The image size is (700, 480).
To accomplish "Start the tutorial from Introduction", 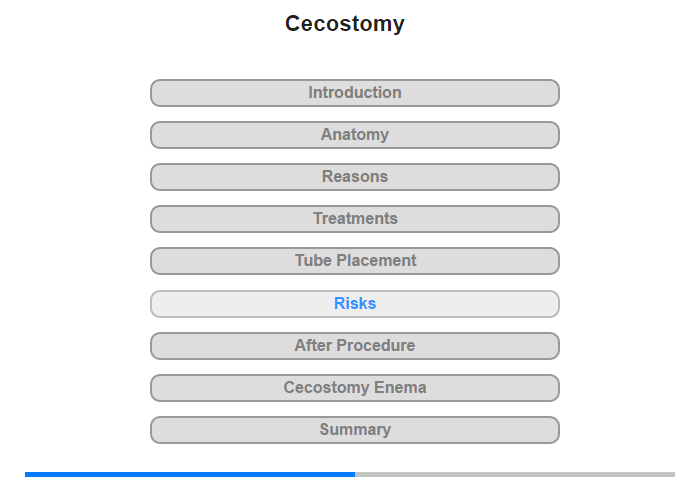I will coord(354,93).
